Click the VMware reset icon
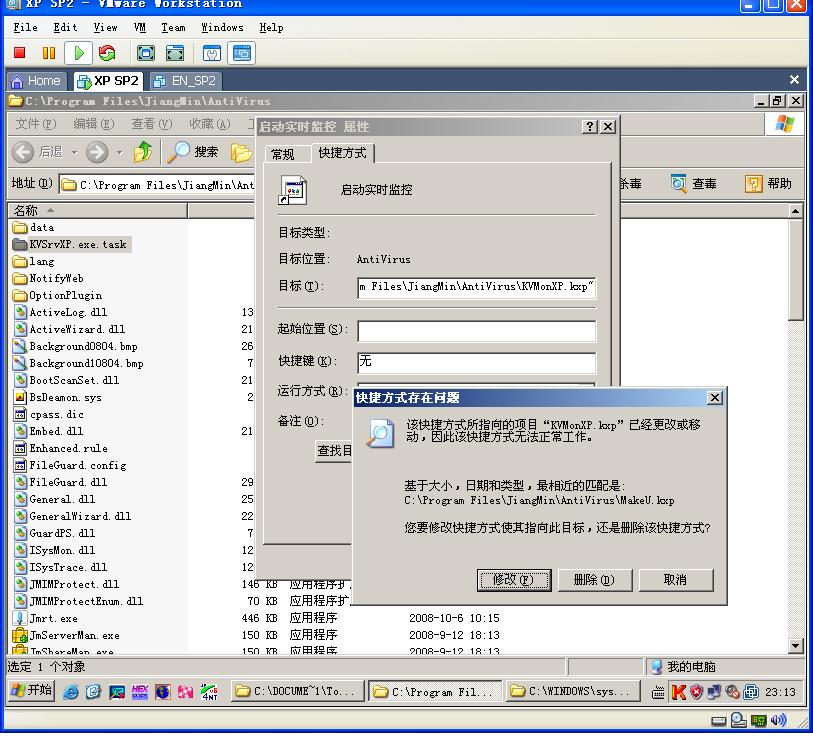 (x=107, y=53)
